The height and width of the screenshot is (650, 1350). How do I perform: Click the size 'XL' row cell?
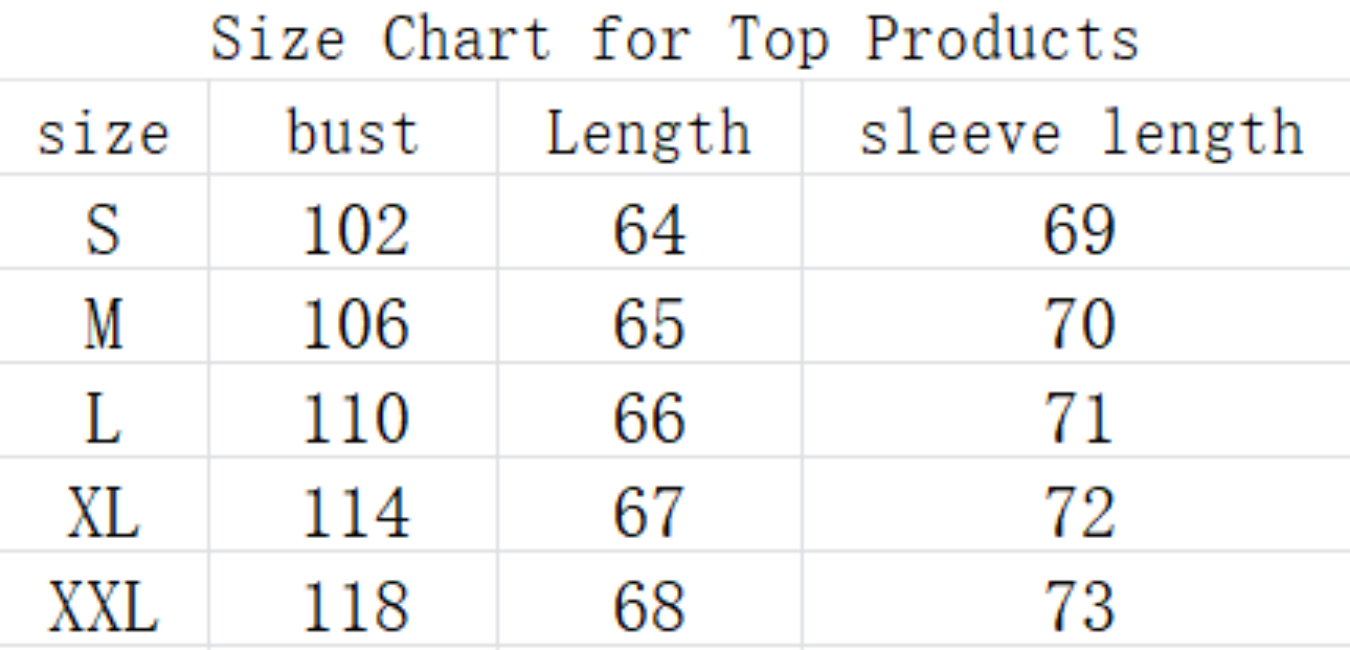pos(103,512)
